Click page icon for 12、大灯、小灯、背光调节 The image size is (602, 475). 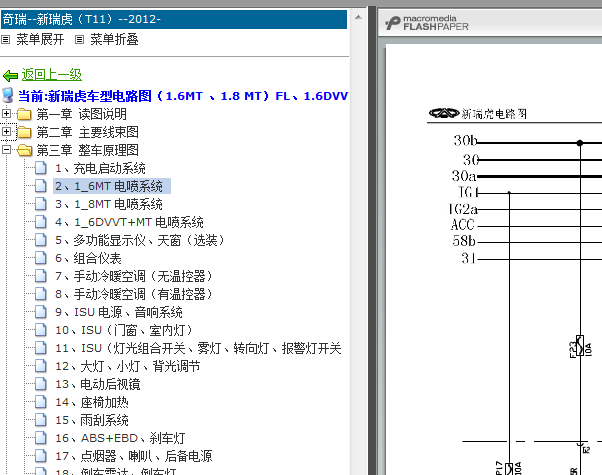[41, 366]
